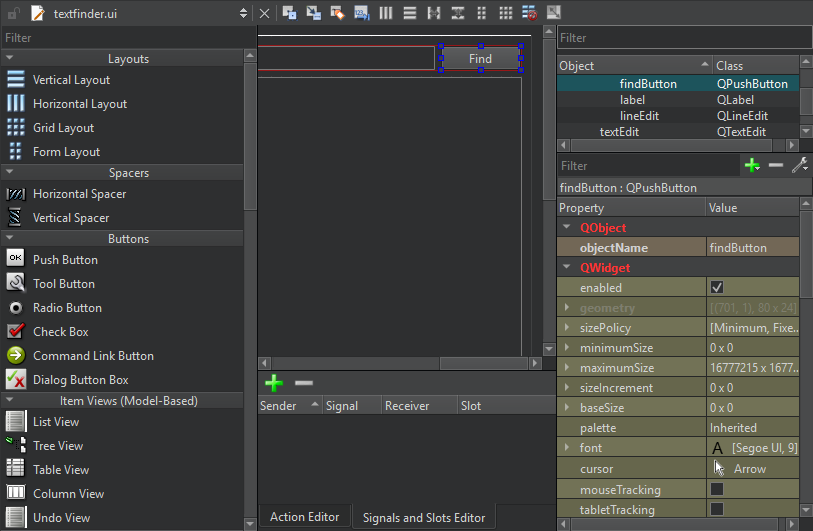Image resolution: width=813 pixels, height=531 pixels.
Task: Select Grid Layout in the widget box
Action: point(63,128)
